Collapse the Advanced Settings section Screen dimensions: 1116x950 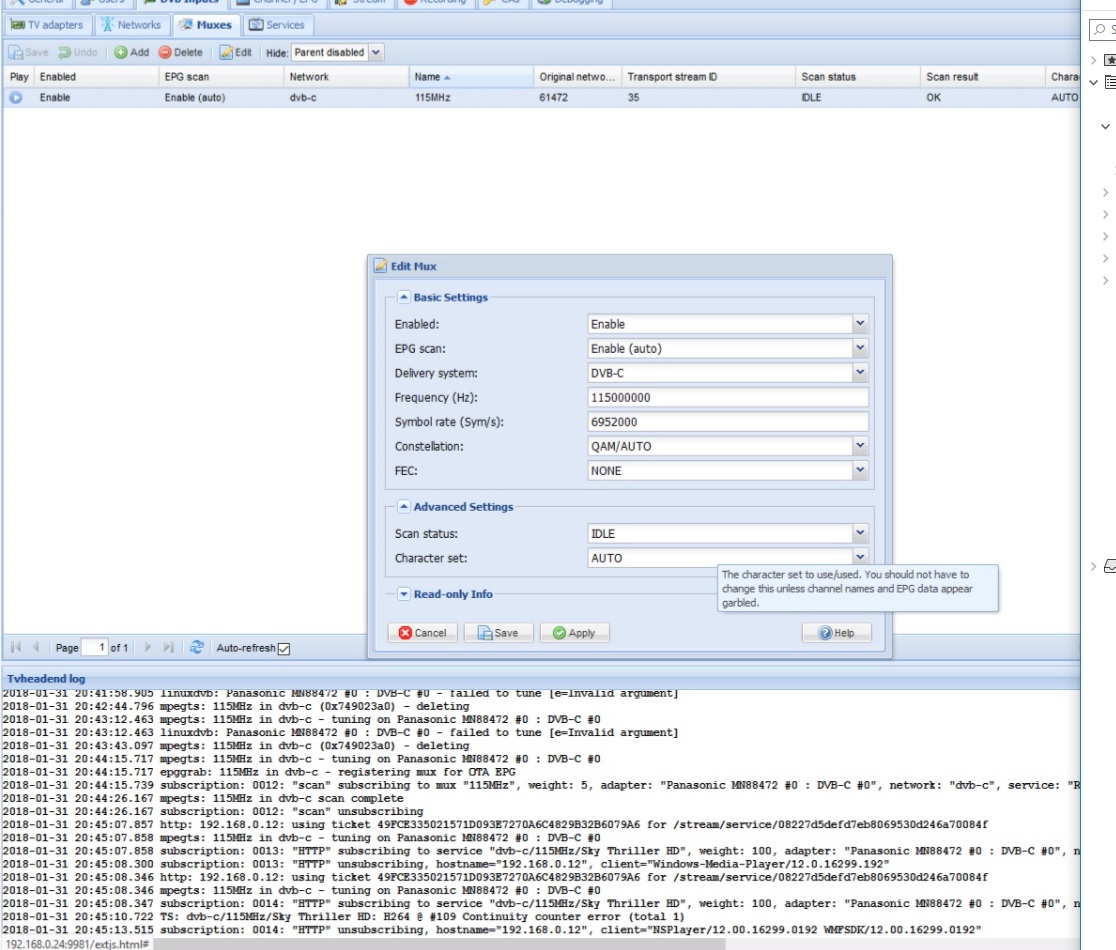pos(404,507)
